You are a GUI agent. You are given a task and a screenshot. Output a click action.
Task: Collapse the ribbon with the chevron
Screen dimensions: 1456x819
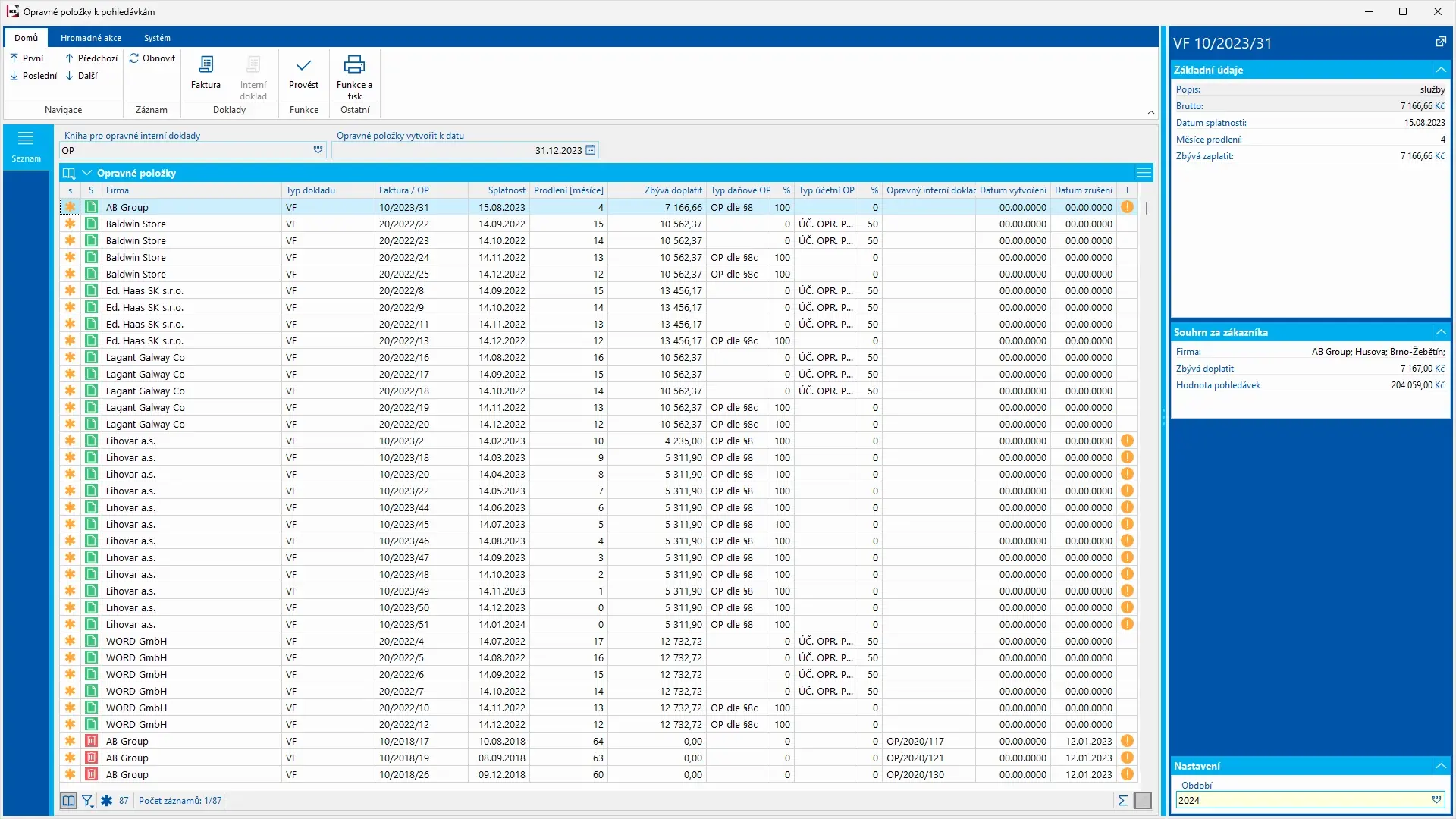pos(1150,112)
